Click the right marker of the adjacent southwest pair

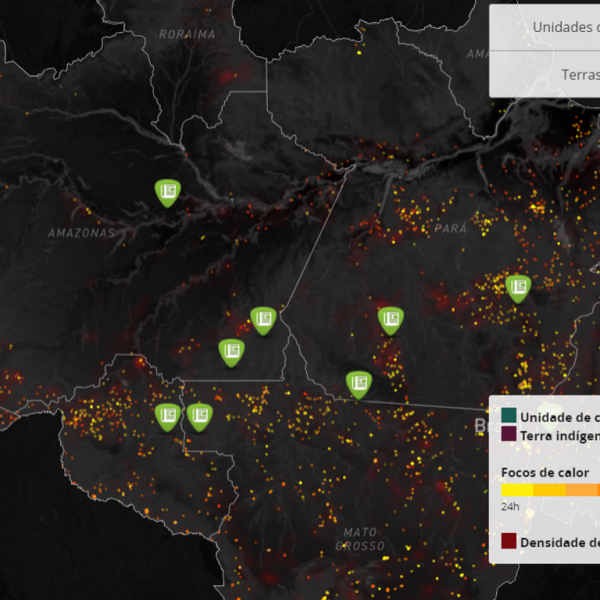coord(200,416)
